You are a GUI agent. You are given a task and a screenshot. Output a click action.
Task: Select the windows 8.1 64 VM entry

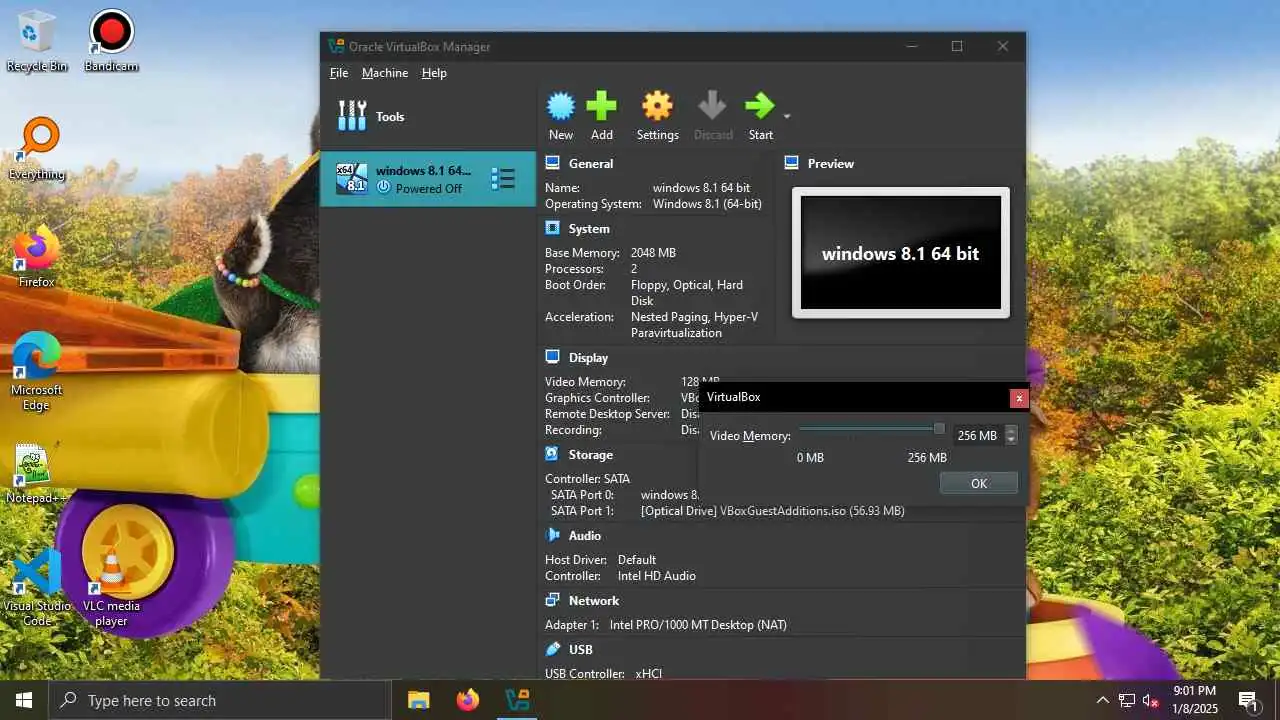tap(428, 179)
